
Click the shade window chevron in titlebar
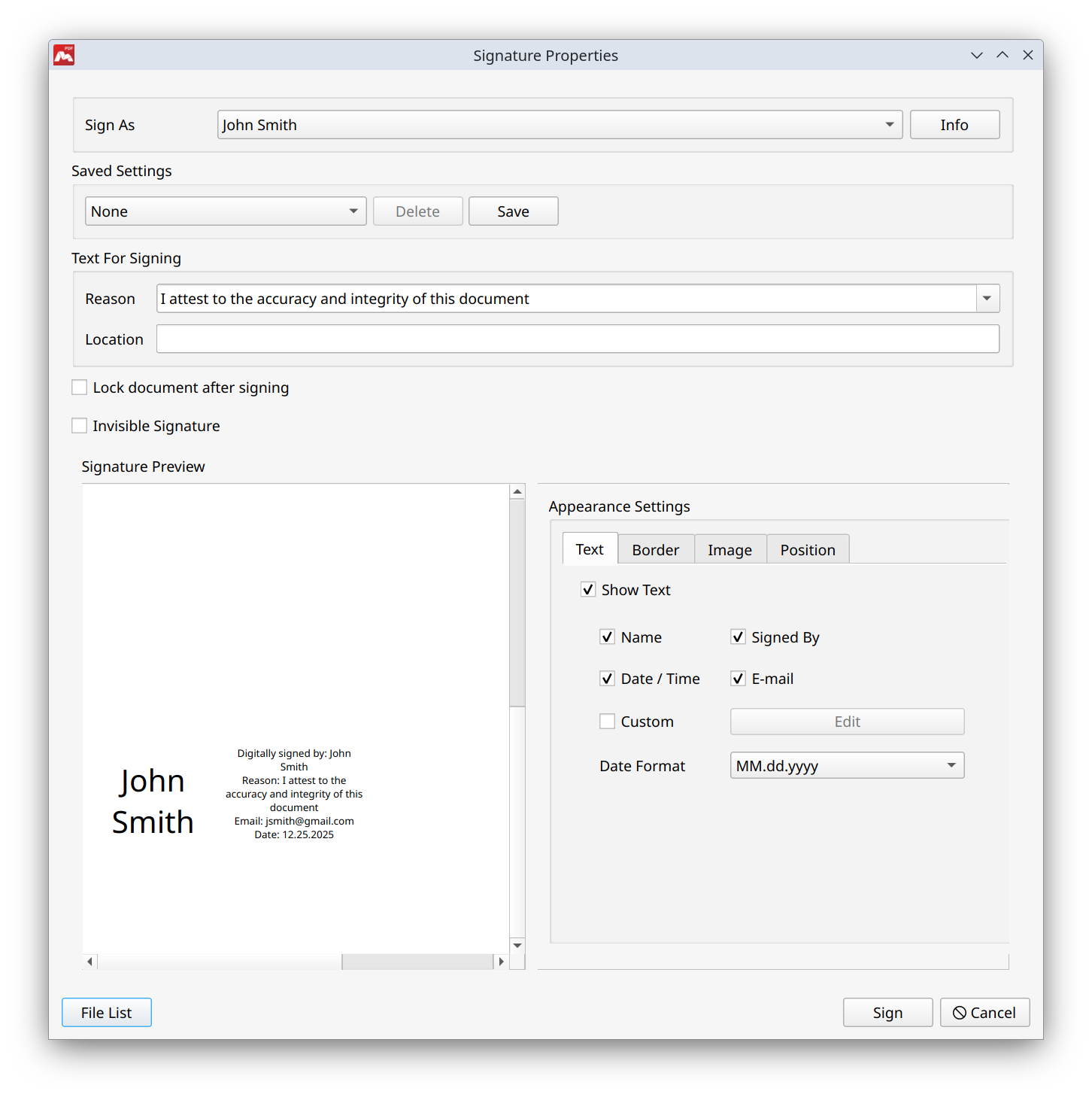[976, 55]
